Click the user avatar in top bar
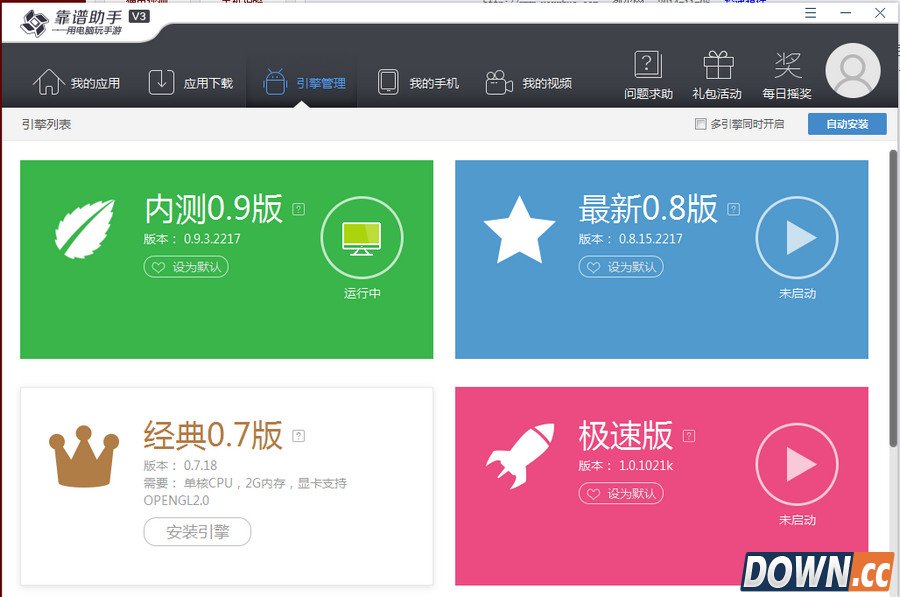Screen dimensions: 900x597 click(x=851, y=70)
